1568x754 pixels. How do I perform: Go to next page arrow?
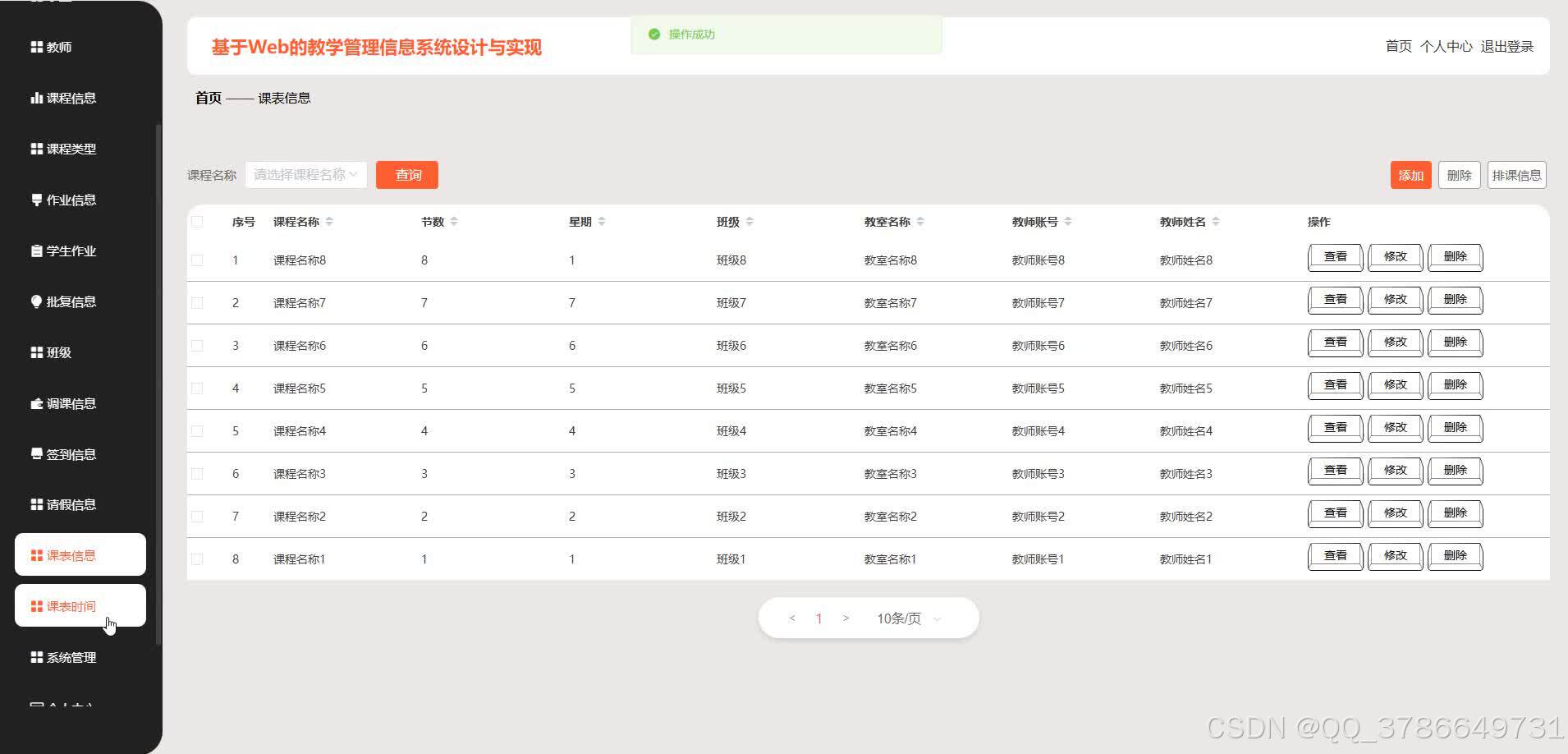846,618
